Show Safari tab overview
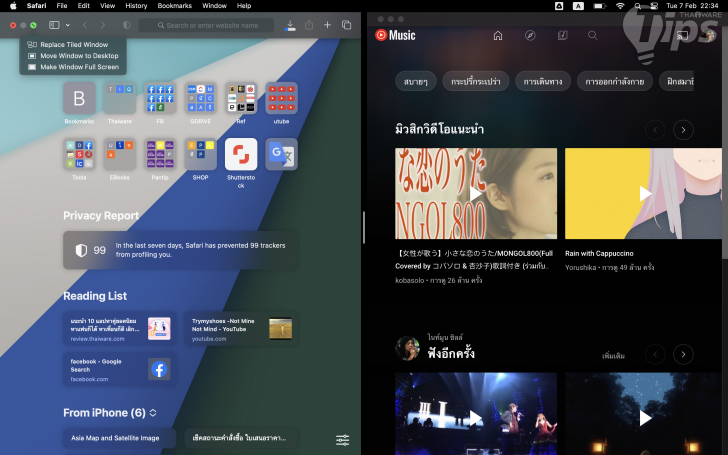Screen dimensions: 728x455 (346, 25)
